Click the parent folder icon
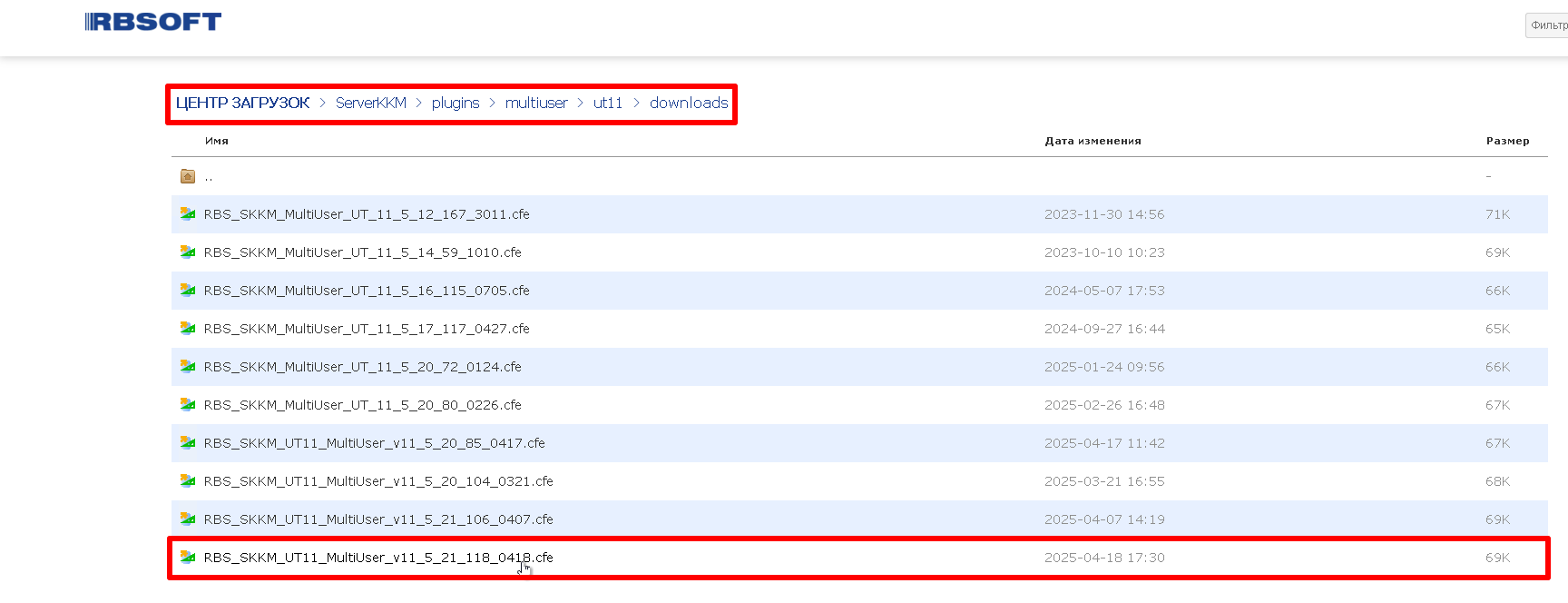The image size is (1568, 603). point(188,176)
